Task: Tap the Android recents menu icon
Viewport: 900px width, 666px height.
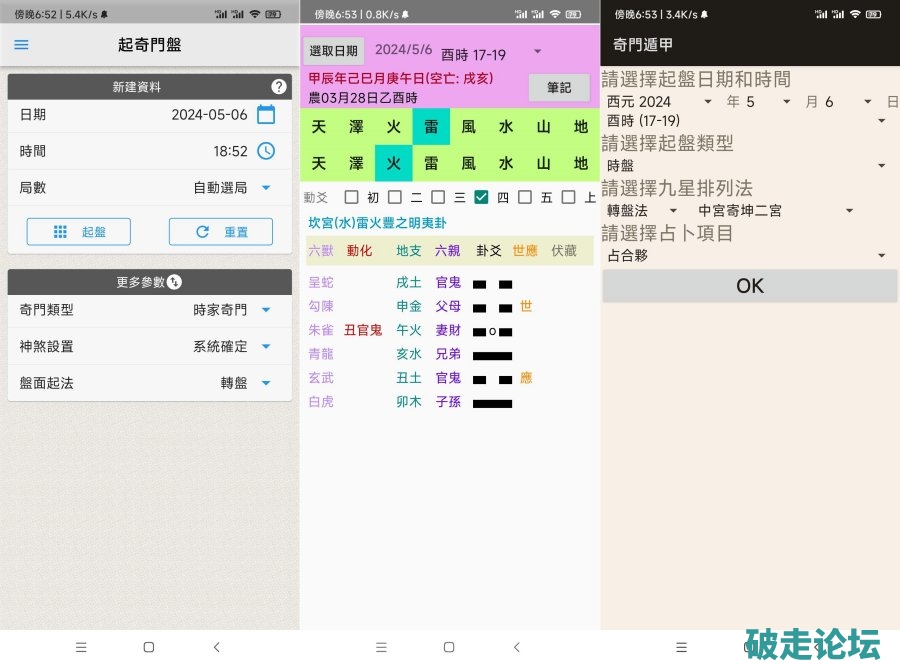Action: (x=81, y=647)
